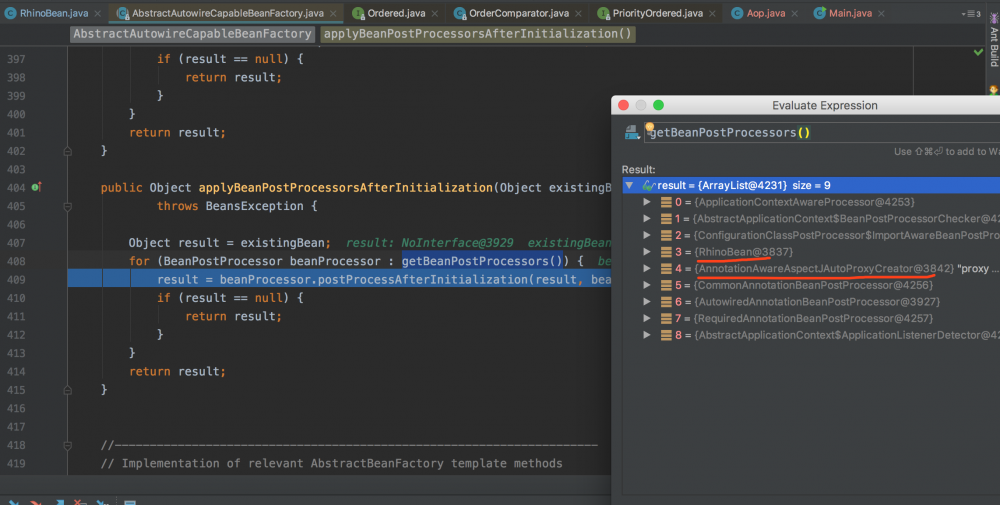The height and width of the screenshot is (505, 1000).
Task: Click the fold marker at line 402
Action: (68, 151)
